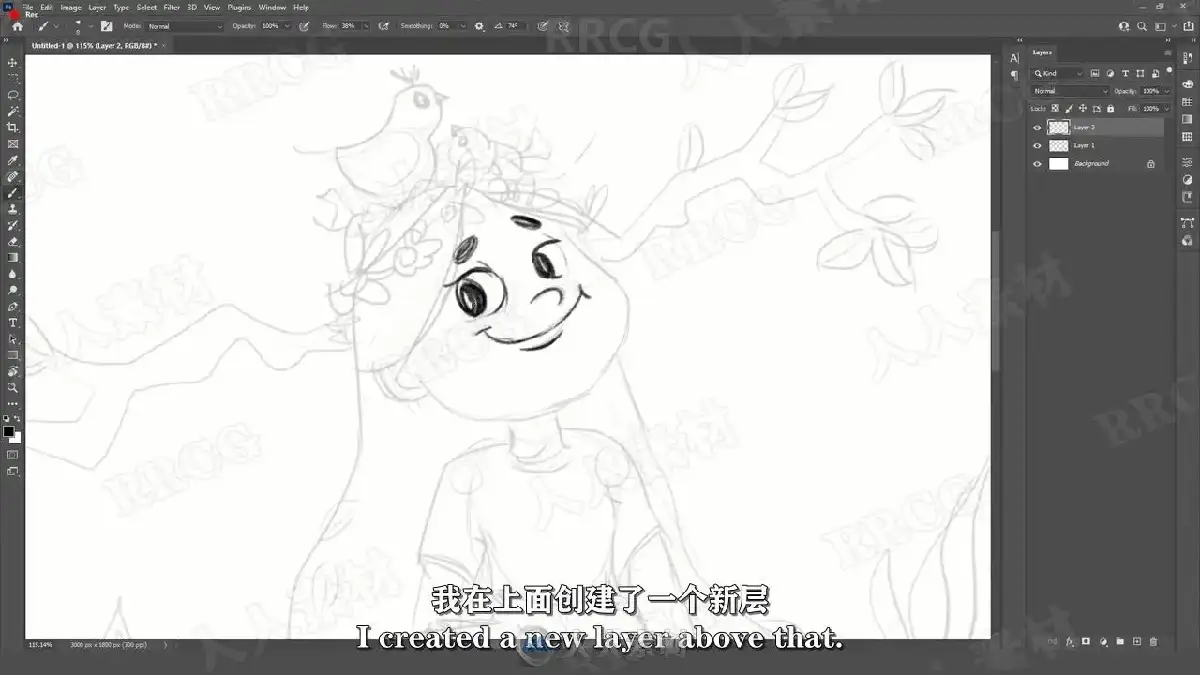
Task: Delete layer using the trash icon
Action: coord(1153,641)
